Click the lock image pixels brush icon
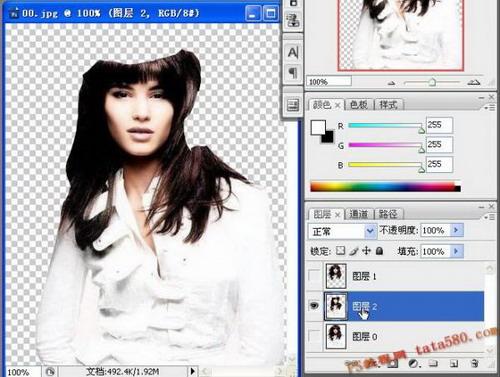 click(354, 251)
